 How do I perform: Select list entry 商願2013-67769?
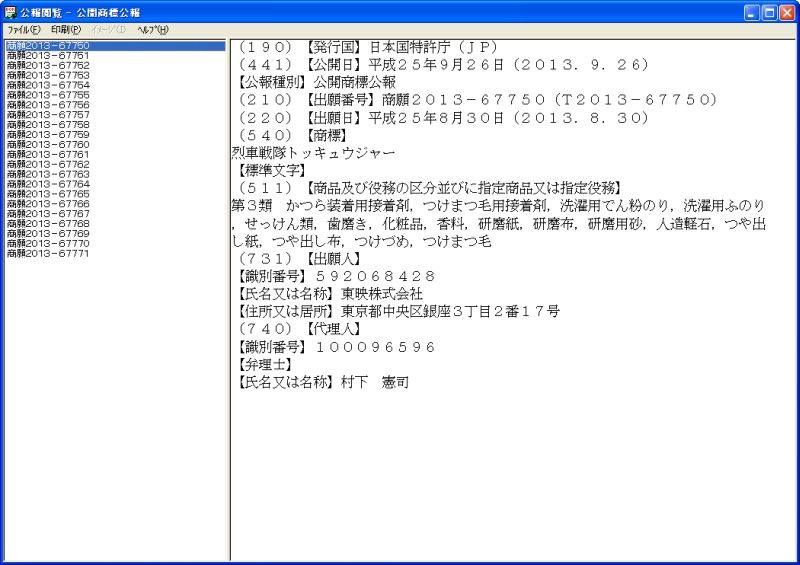pos(48,233)
